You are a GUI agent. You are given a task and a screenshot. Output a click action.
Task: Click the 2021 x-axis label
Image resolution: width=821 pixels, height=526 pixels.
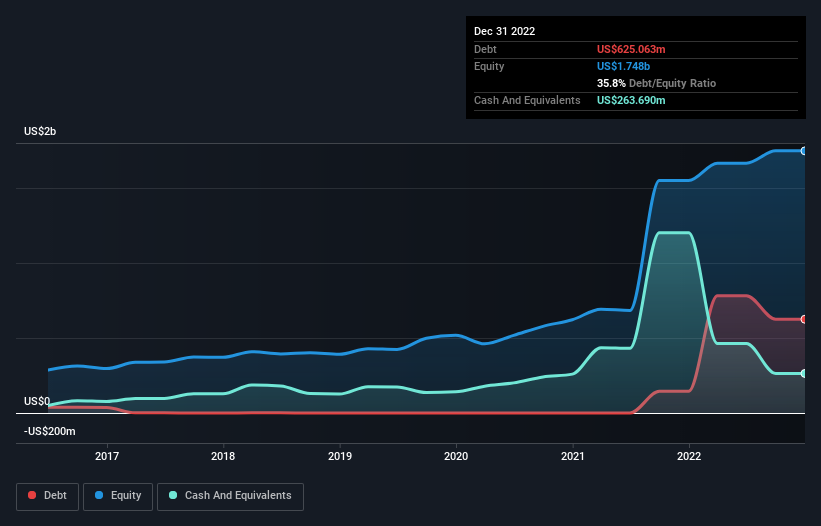click(x=573, y=456)
